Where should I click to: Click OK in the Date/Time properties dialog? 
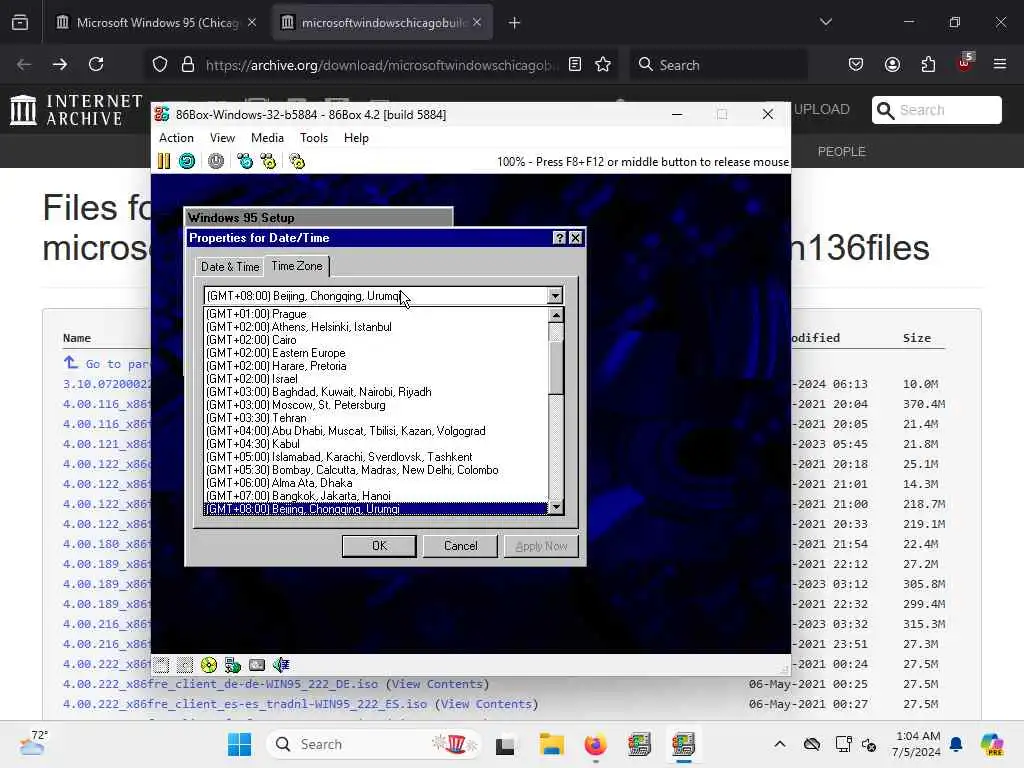[379, 546]
